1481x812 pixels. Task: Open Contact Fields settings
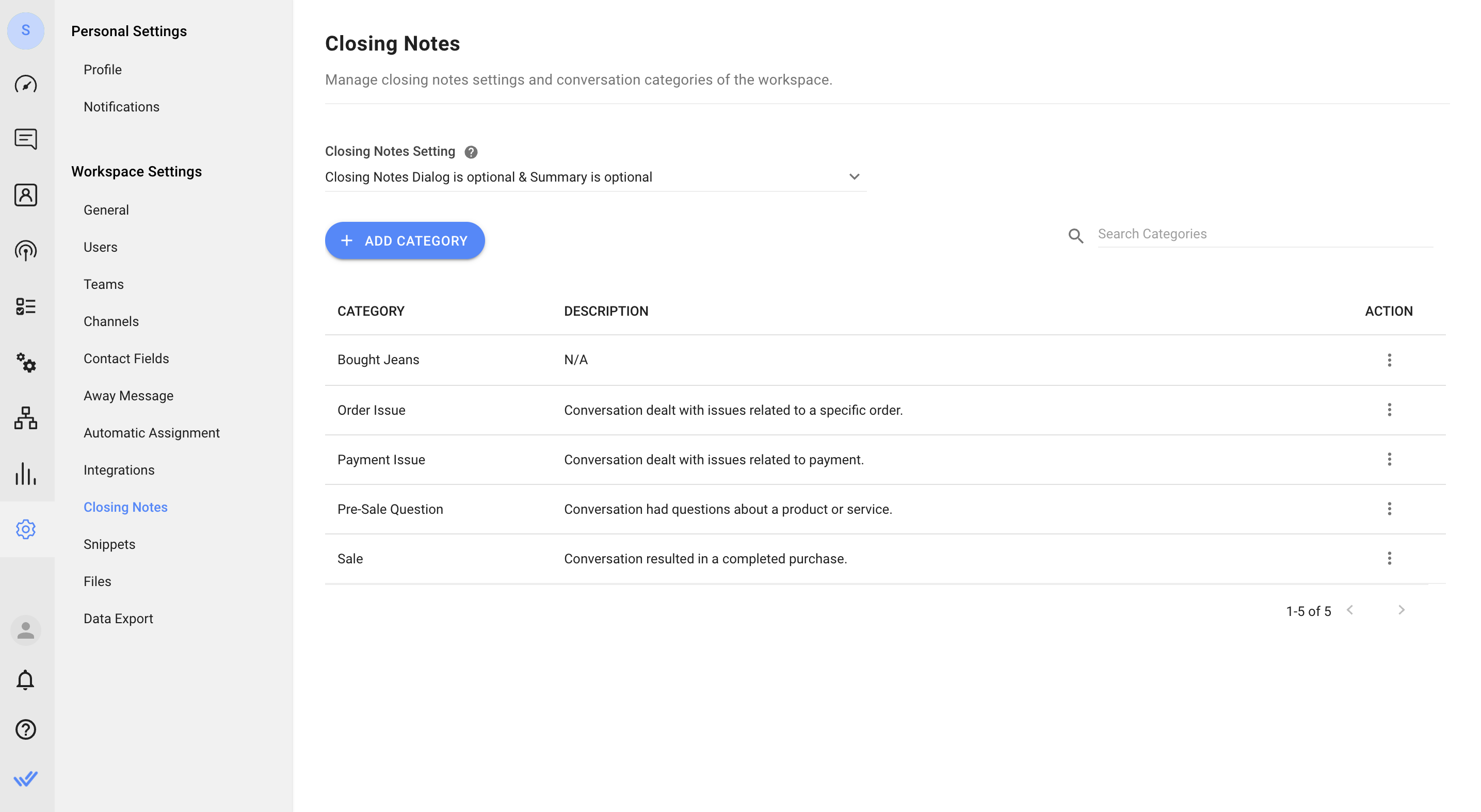pos(126,359)
